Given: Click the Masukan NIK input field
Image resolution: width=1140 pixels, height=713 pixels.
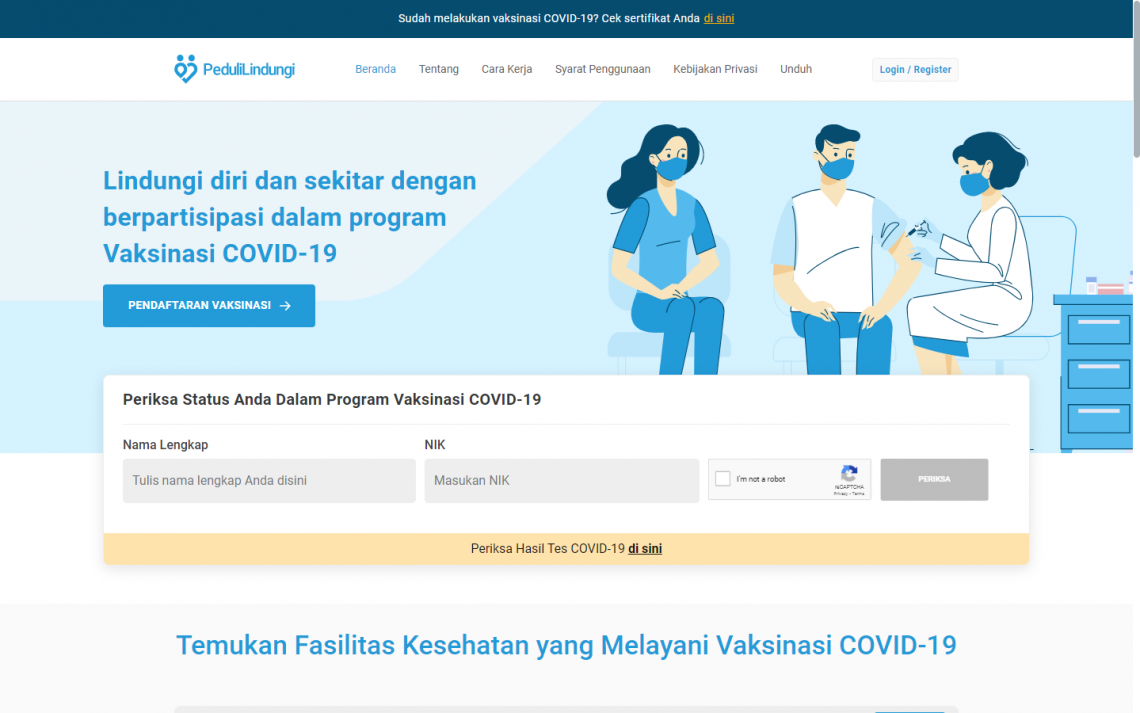Looking at the screenshot, I should tap(561, 481).
